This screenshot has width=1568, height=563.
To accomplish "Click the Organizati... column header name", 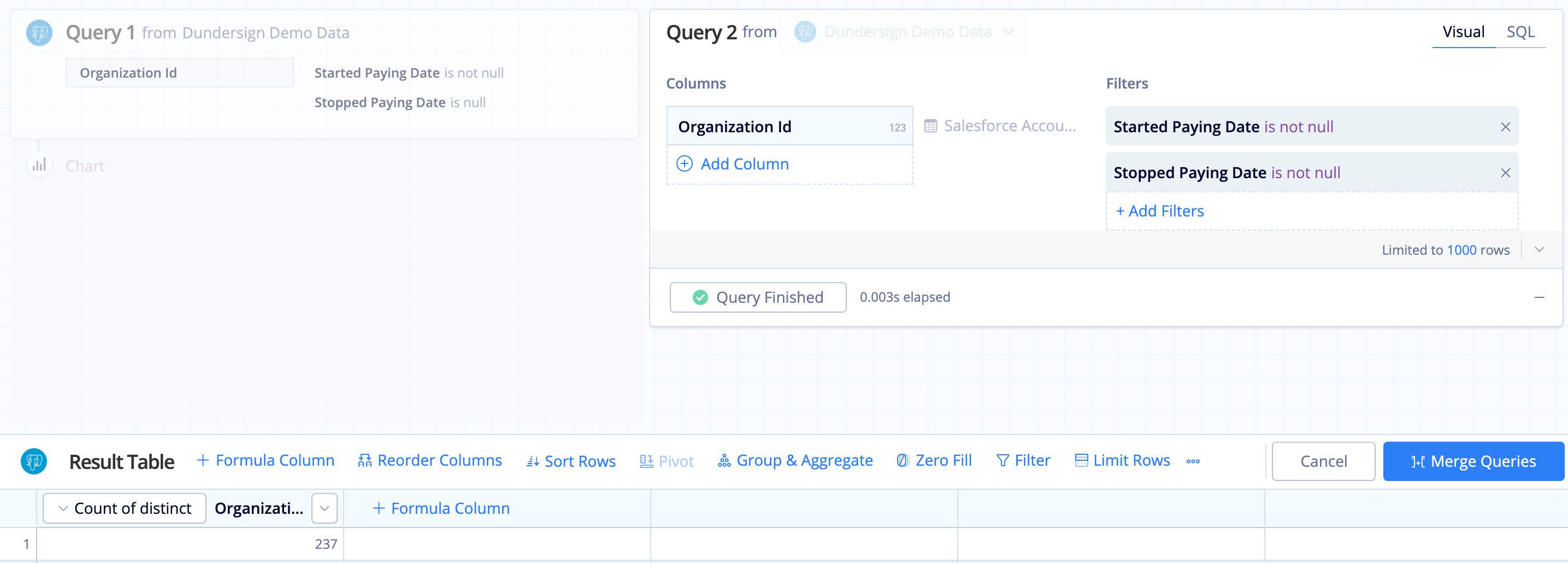I will tap(259, 508).
